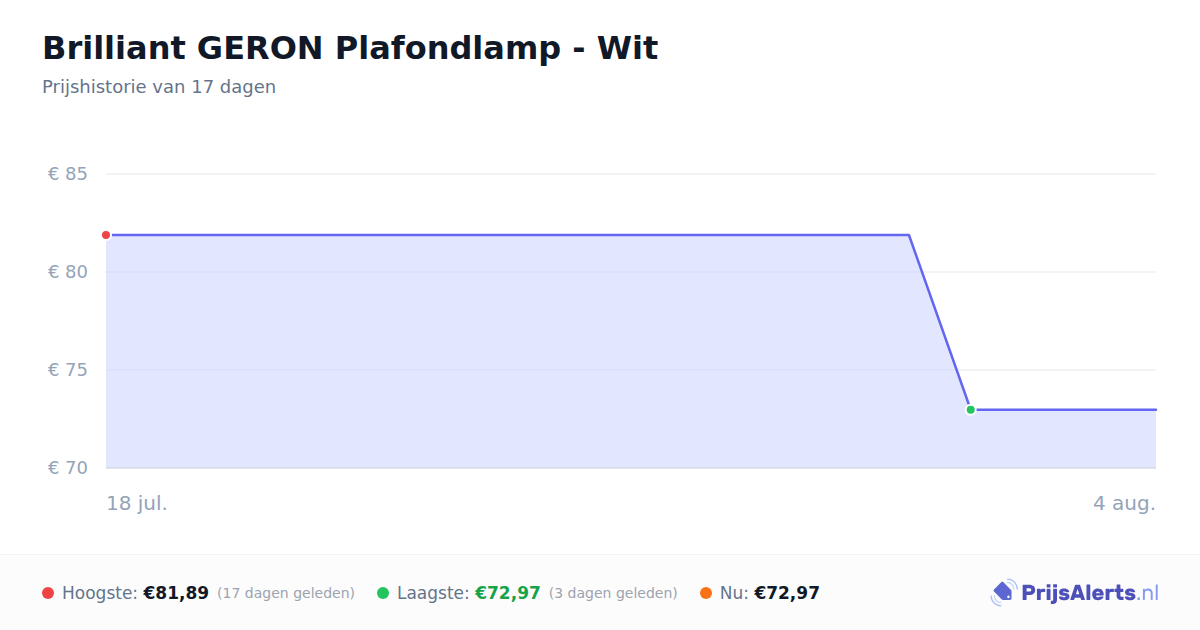Click the 3 dagen geleden note
This screenshot has width=1200, height=630.
pyautogui.click(x=613, y=593)
